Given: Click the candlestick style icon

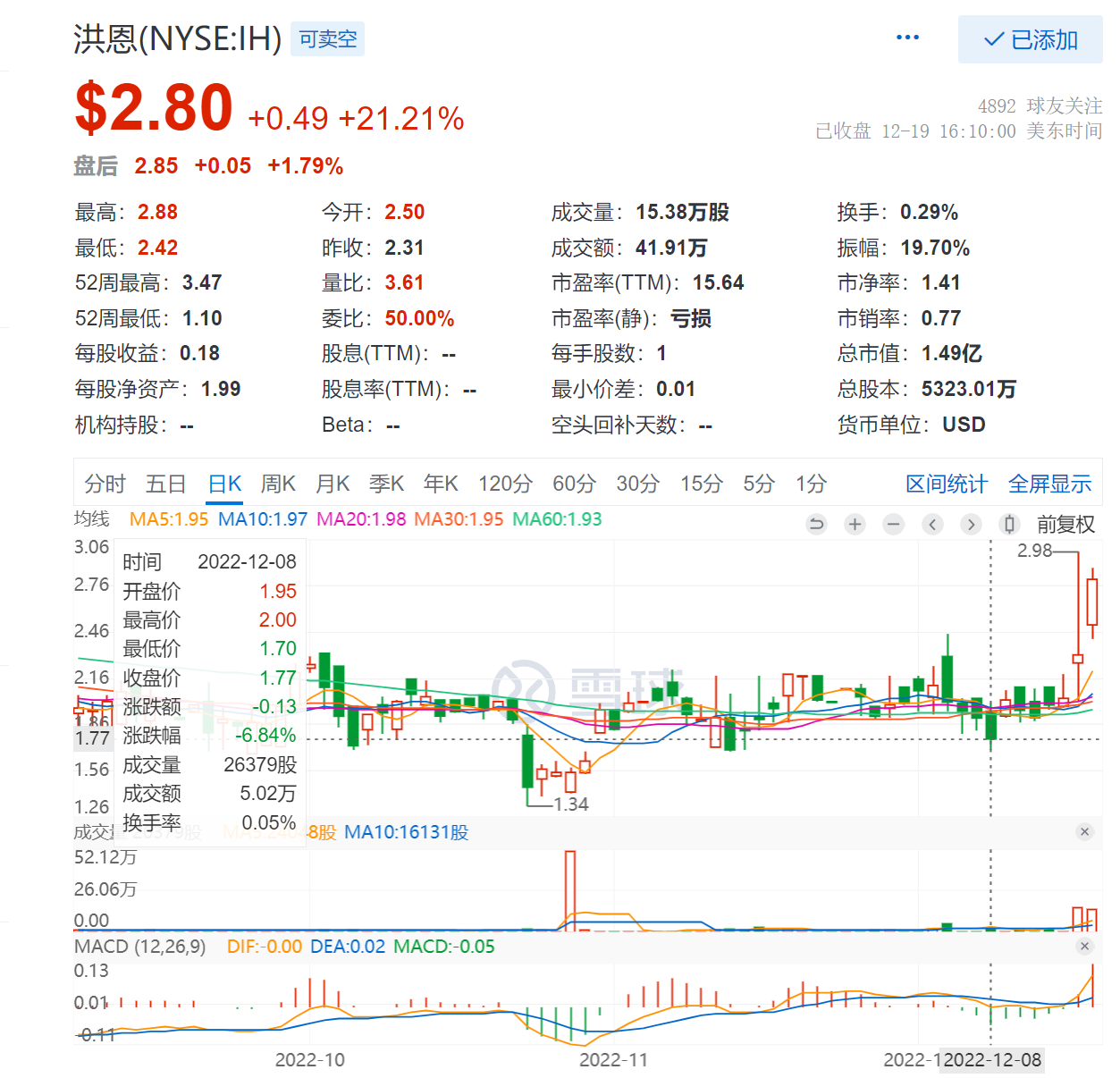Looking at the screenshot, I should [x=1009, y=525].
